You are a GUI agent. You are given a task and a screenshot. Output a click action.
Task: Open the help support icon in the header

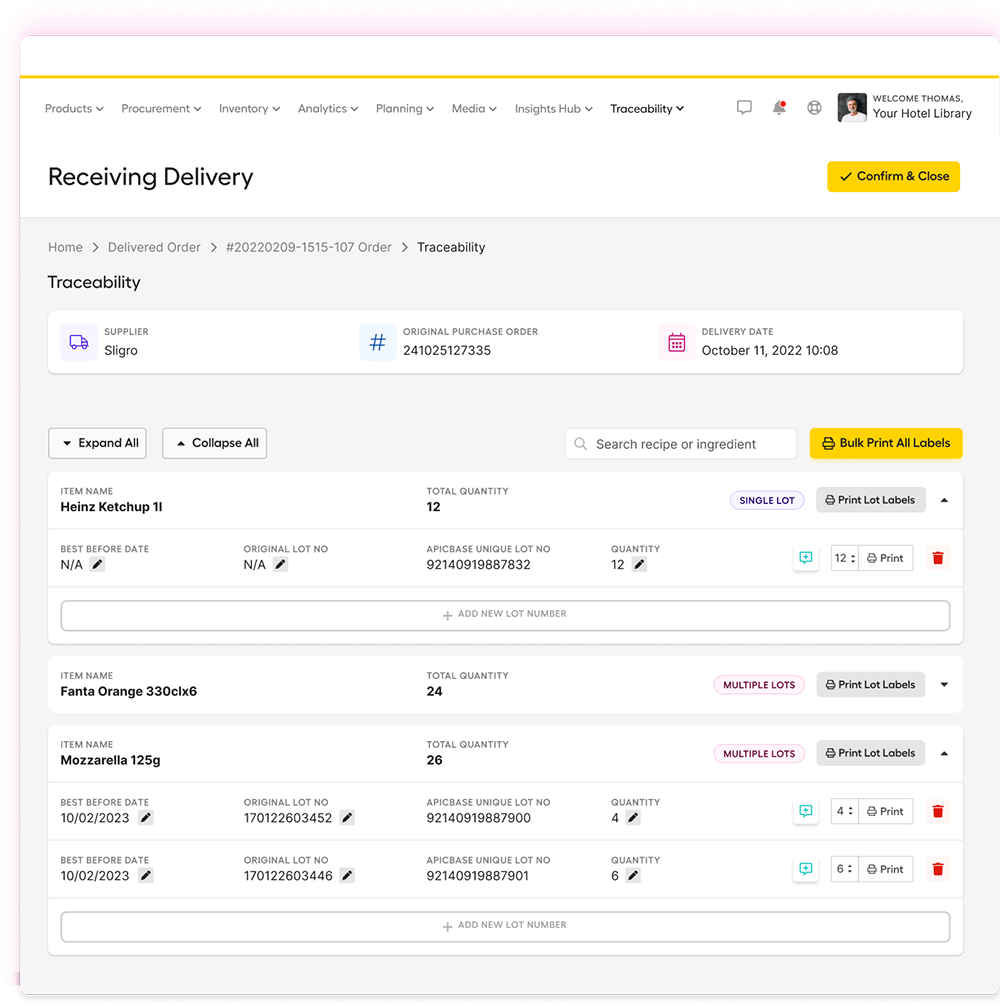(x=814, y=107)
